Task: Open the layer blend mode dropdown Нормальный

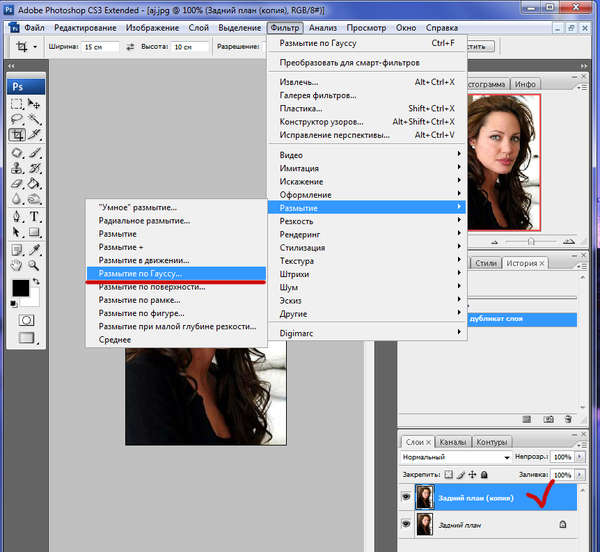Action: click(x=456, y=457)
